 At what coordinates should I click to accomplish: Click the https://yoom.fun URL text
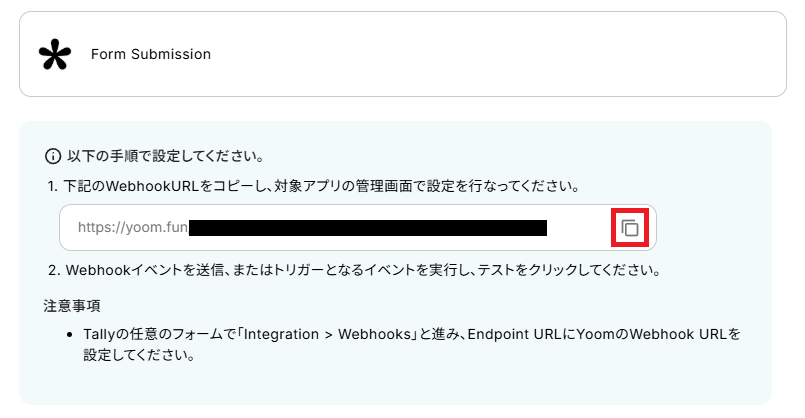[x=132, y=228]
